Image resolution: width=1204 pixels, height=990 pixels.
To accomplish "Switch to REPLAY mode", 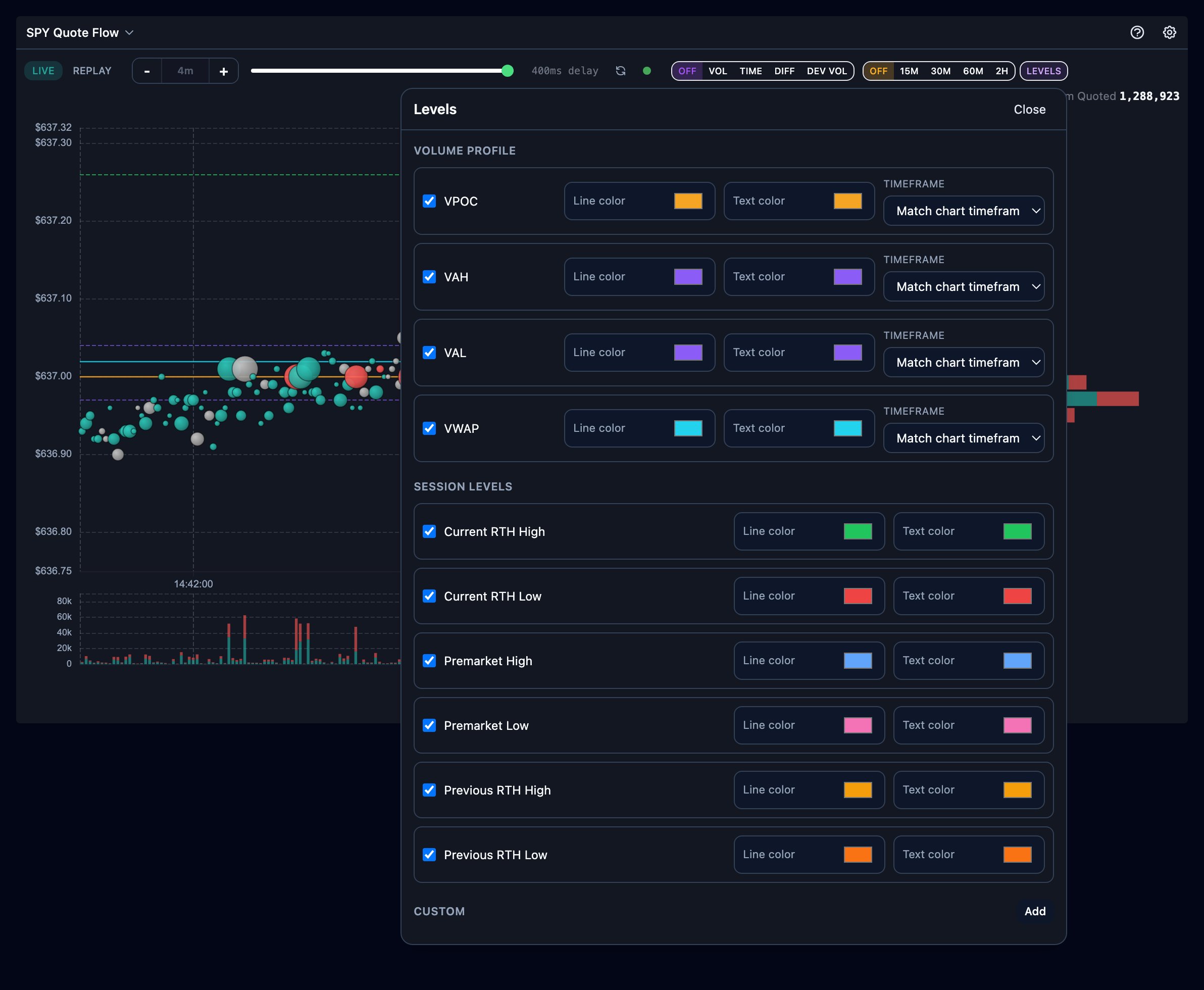I will coord(92,71).
